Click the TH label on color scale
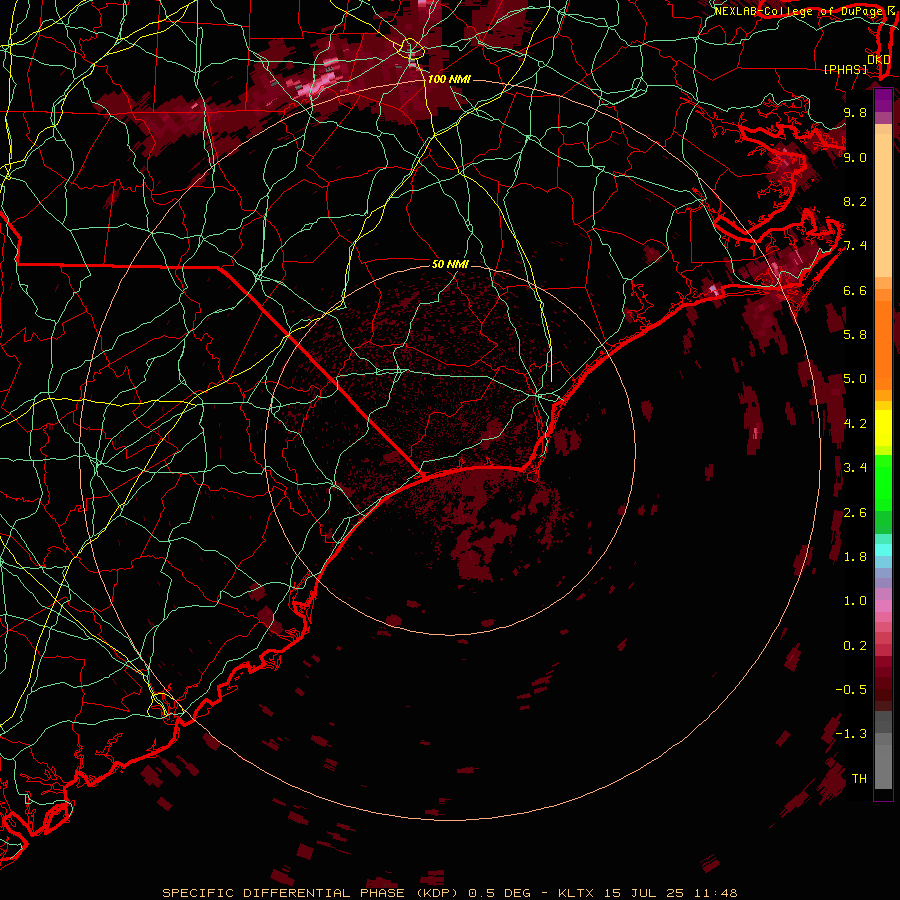The image size is (900, 900). pos(859,778)
